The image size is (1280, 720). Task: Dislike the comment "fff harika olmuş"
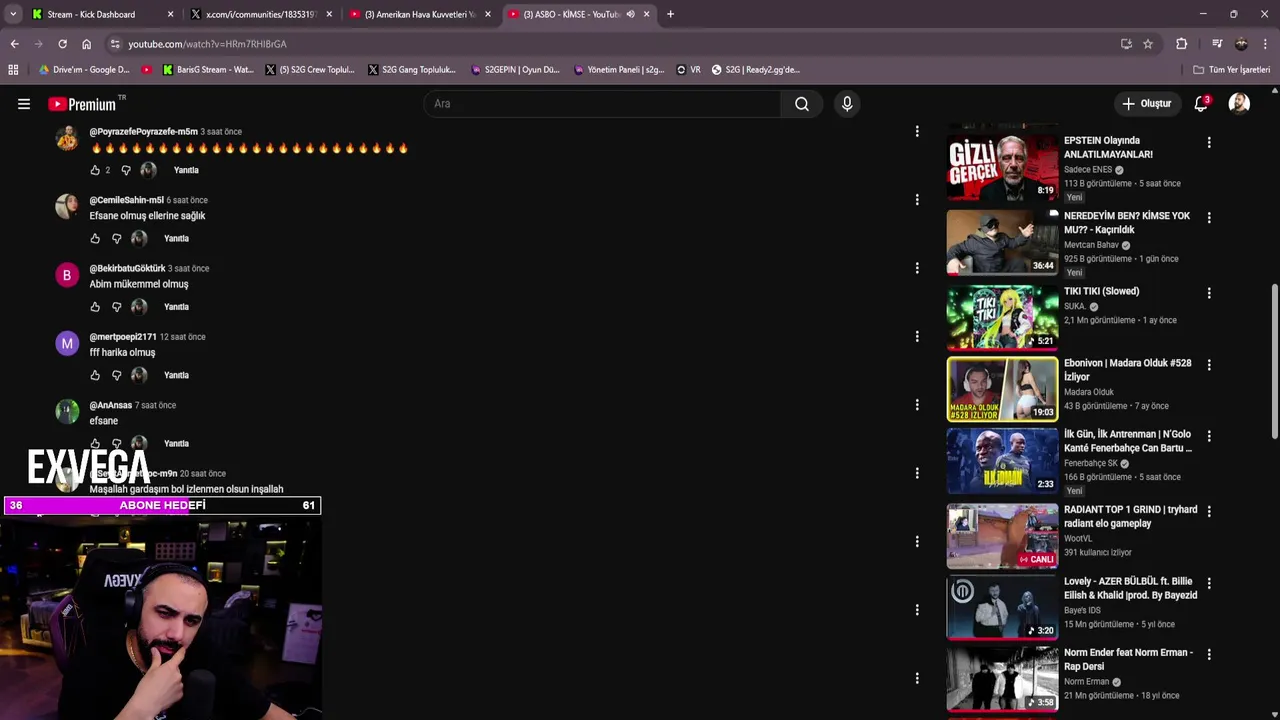pyautogui.click(x=116, y=375)
